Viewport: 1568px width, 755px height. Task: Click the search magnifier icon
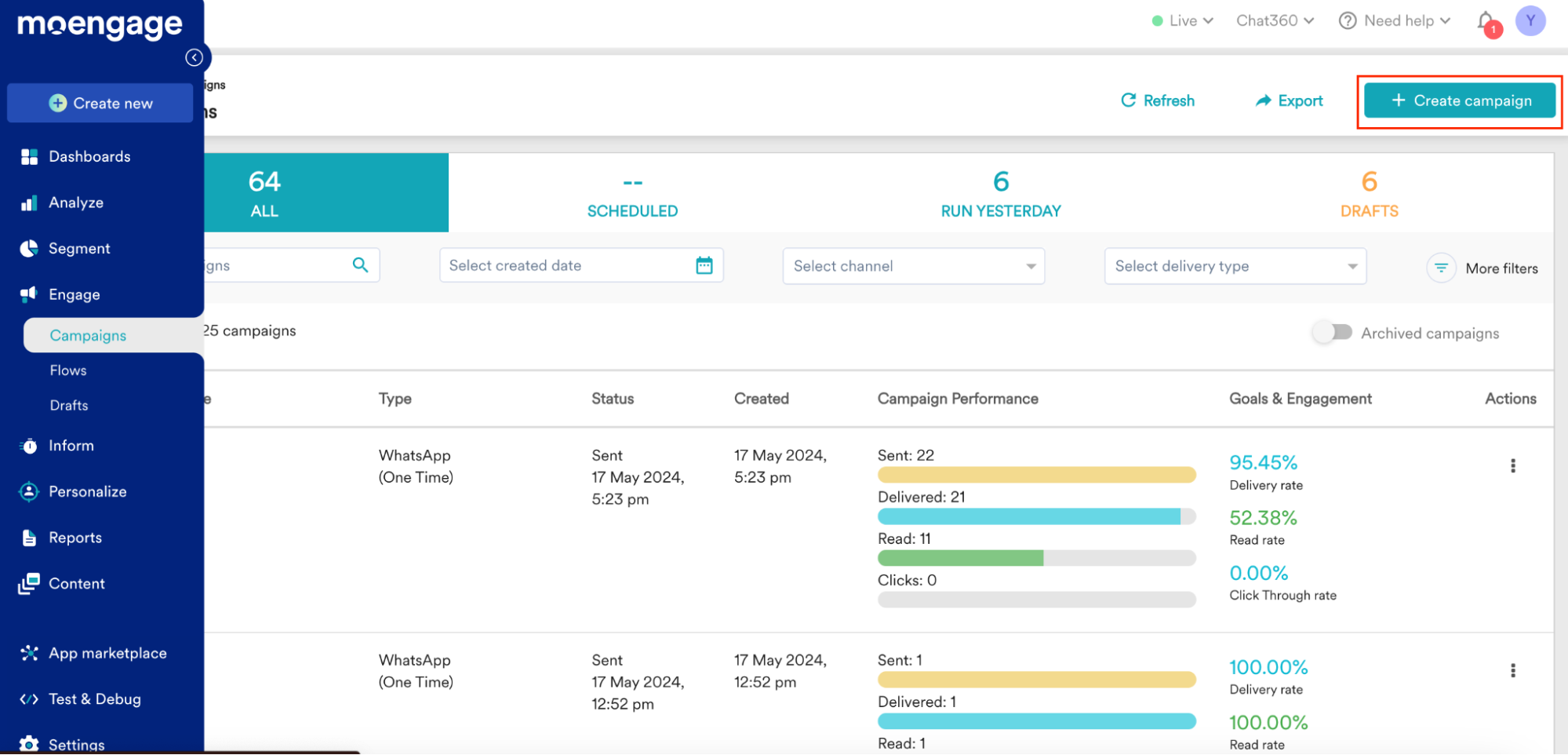coord(360,265)
